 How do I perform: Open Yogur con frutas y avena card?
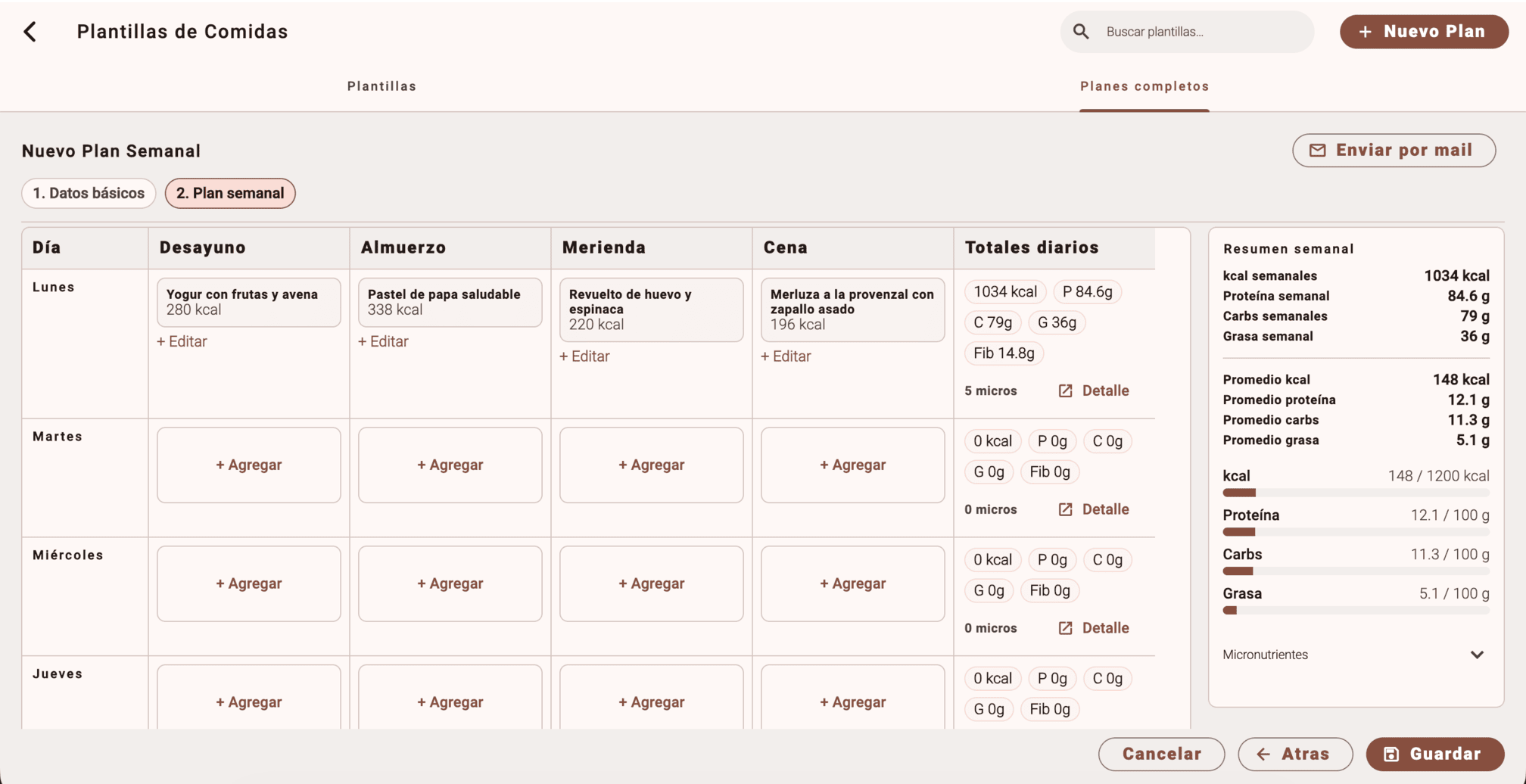(x=249, y=303)
